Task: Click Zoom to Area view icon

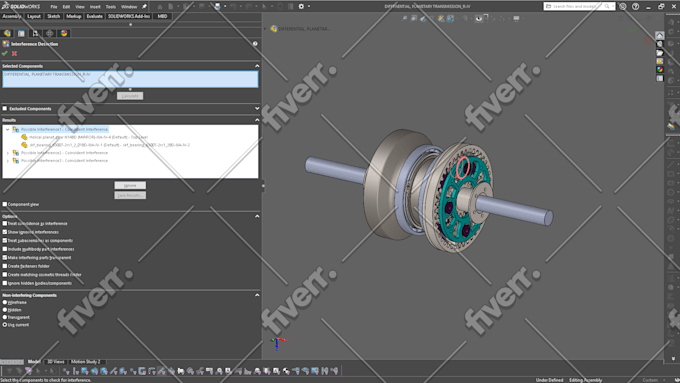Action: [414, 19]
